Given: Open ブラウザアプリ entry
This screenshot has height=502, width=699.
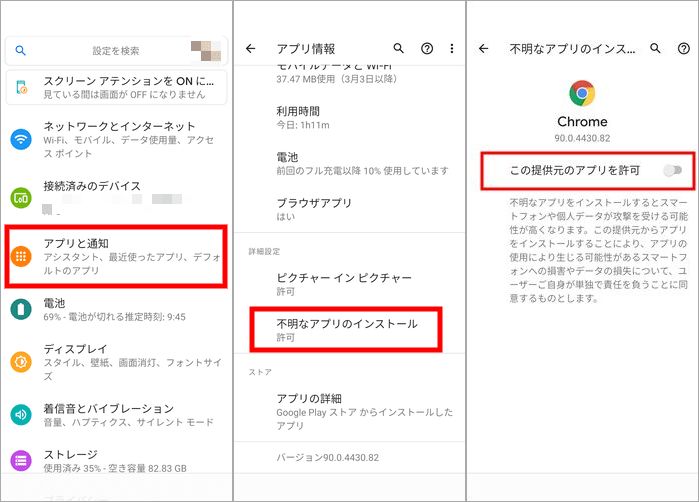Looking at the screenshot, I should coord(350,209).
